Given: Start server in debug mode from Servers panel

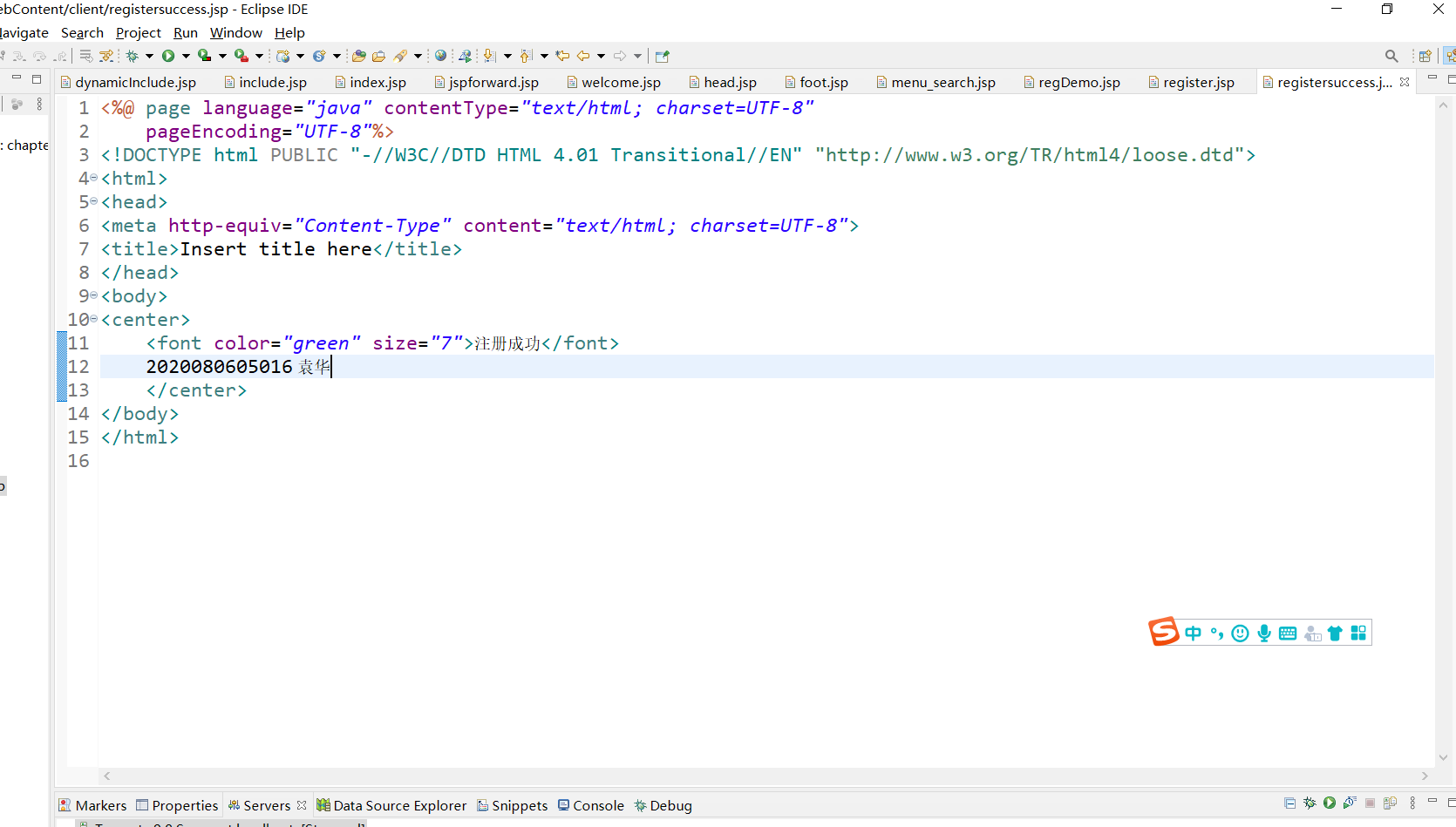Looking at the screenshot, I should click(1310, 803).
